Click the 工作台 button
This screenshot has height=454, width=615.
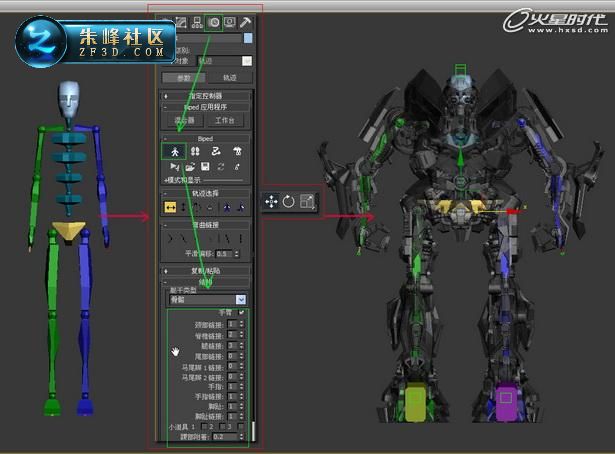click(x=225, y=120)
